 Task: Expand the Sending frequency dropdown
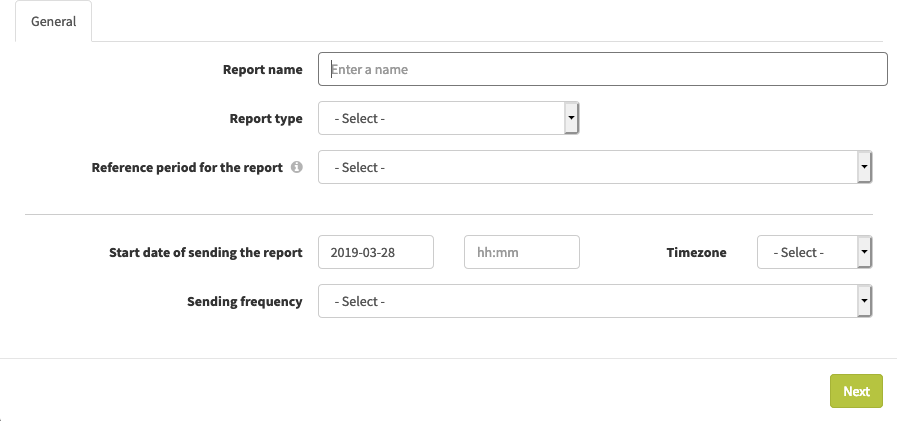coord(595,301)
